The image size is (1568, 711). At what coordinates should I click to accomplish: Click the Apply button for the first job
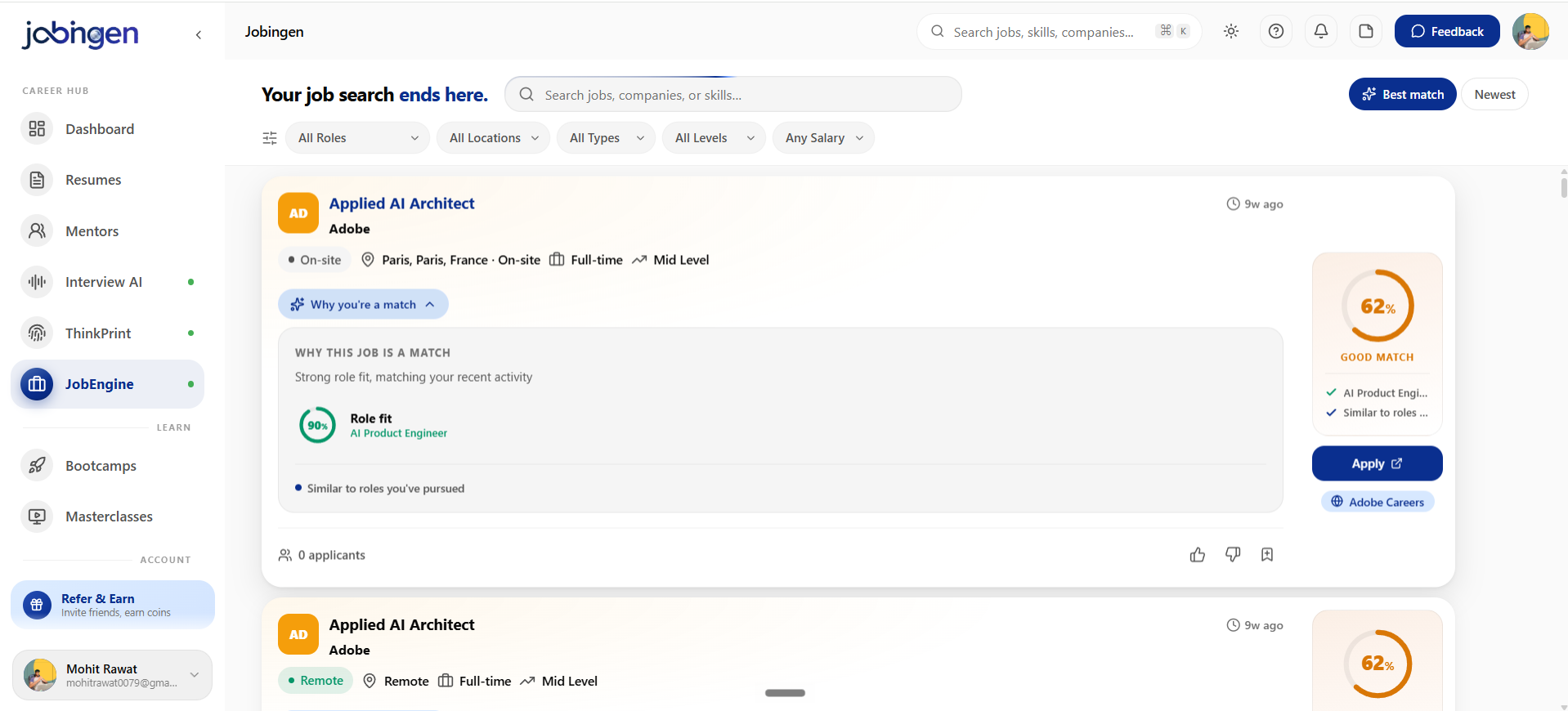click(x=1377, y=463)
